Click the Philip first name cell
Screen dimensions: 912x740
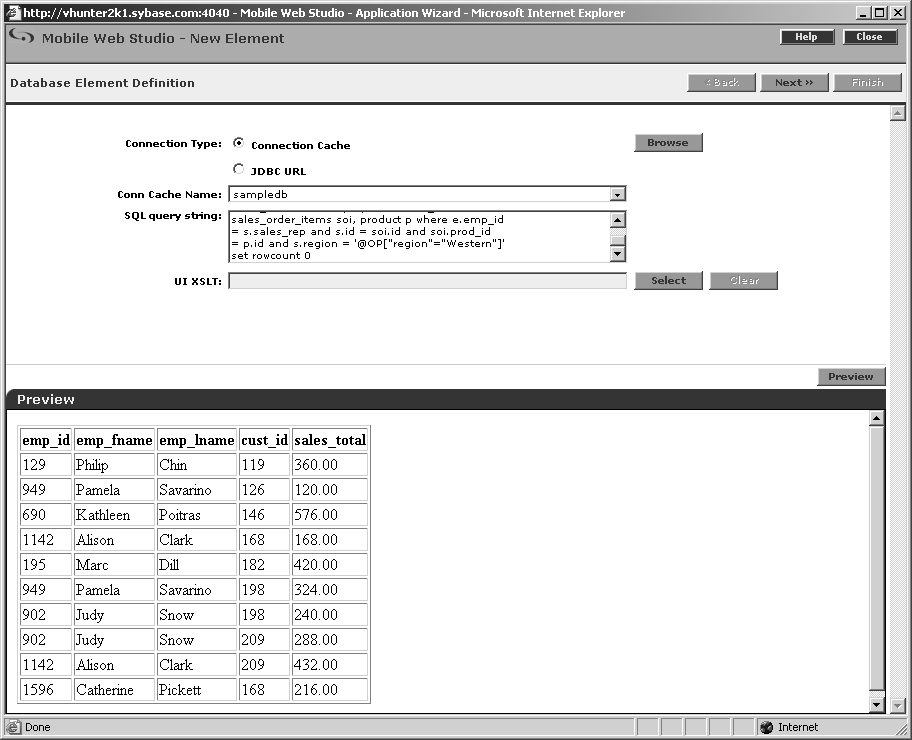[x=114, y=465]
